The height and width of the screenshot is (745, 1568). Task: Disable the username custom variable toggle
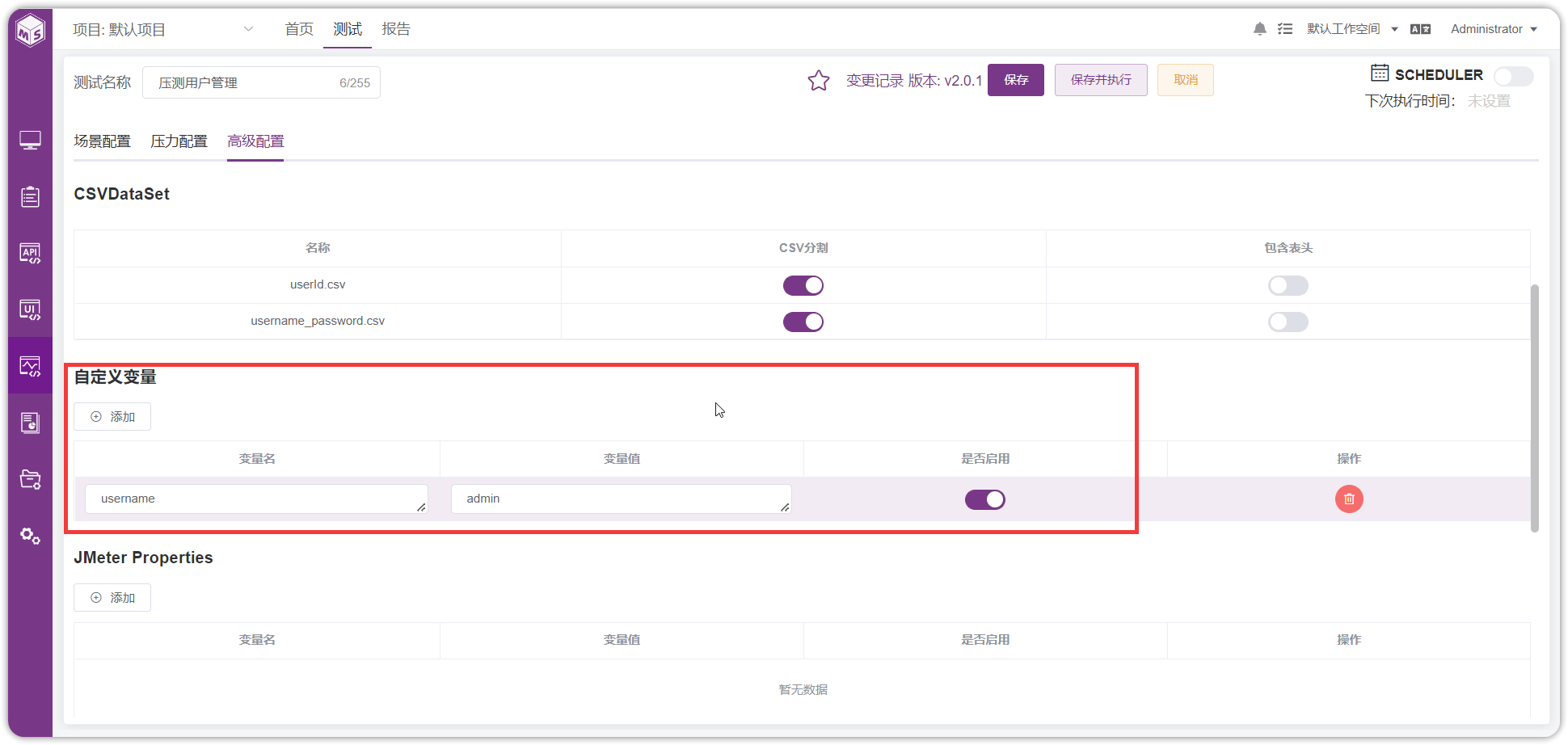pos(985,499)
